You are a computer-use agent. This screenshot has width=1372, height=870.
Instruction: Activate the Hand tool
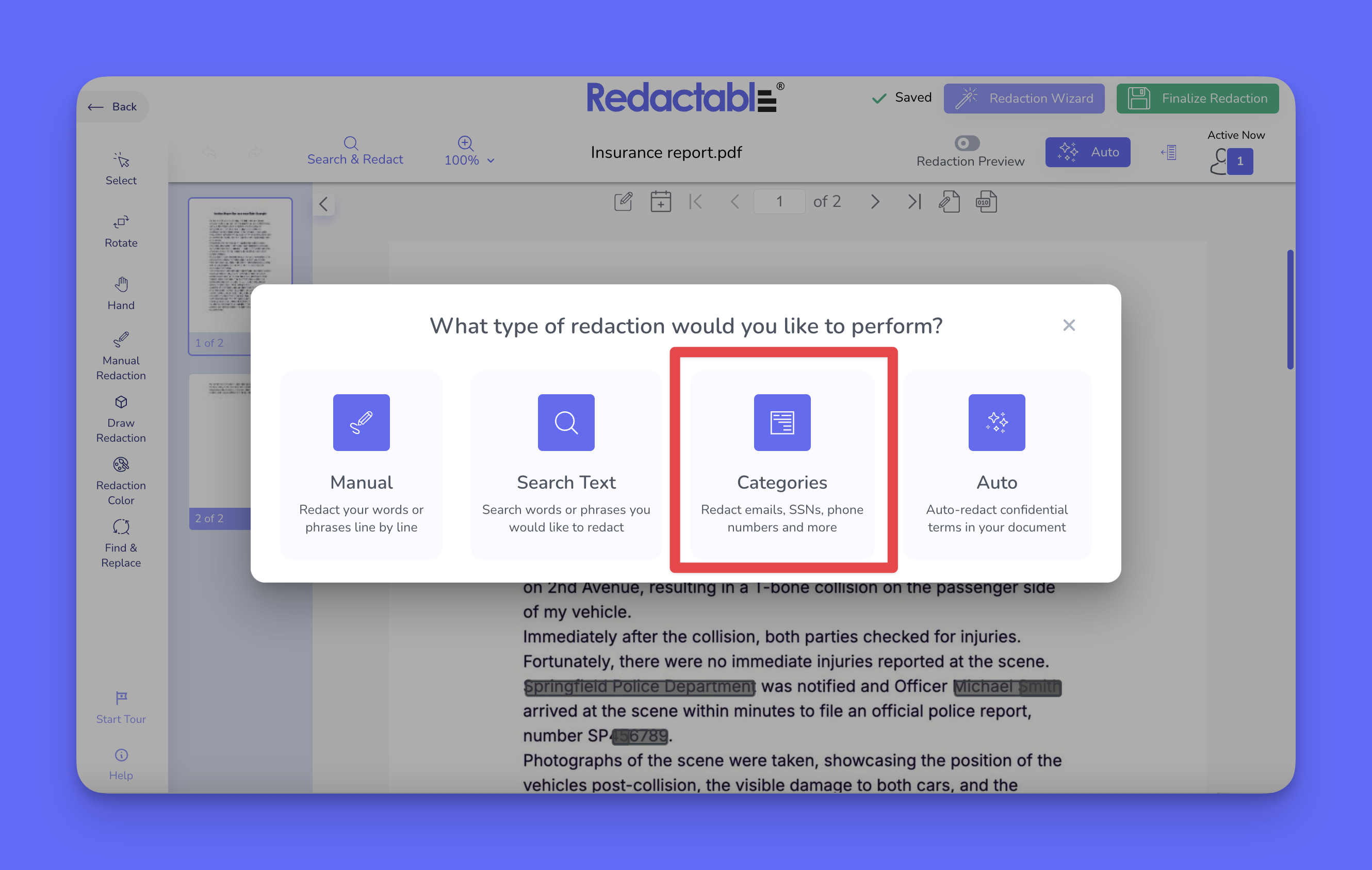(121, 293)
